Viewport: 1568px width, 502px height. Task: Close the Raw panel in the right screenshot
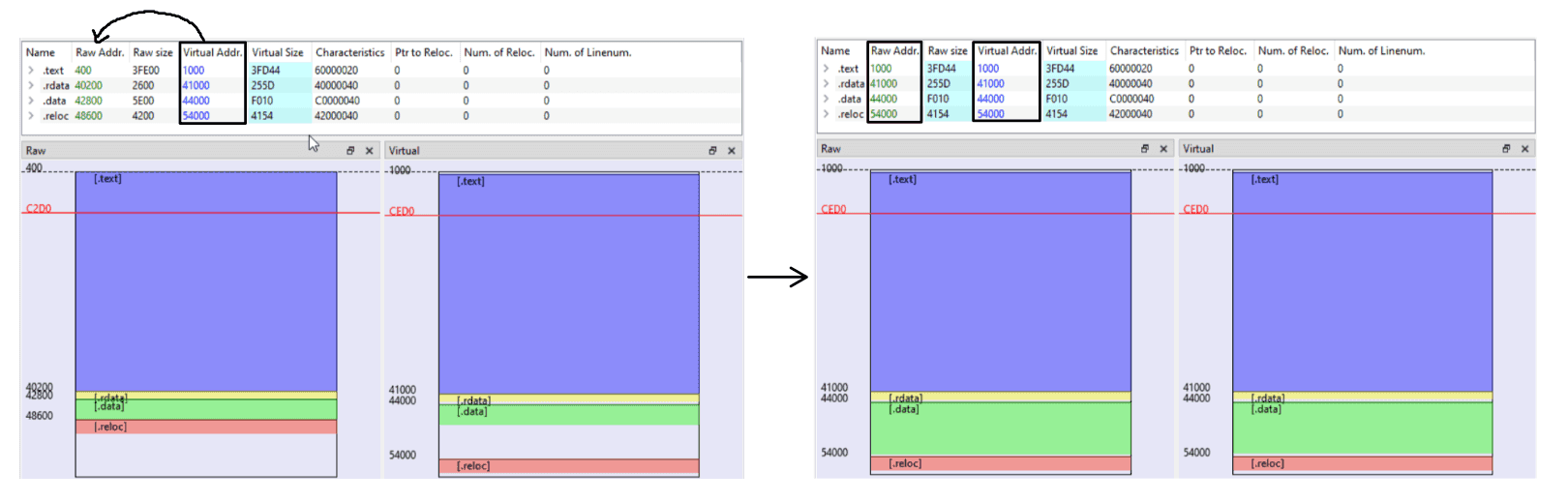(1163, 149)
